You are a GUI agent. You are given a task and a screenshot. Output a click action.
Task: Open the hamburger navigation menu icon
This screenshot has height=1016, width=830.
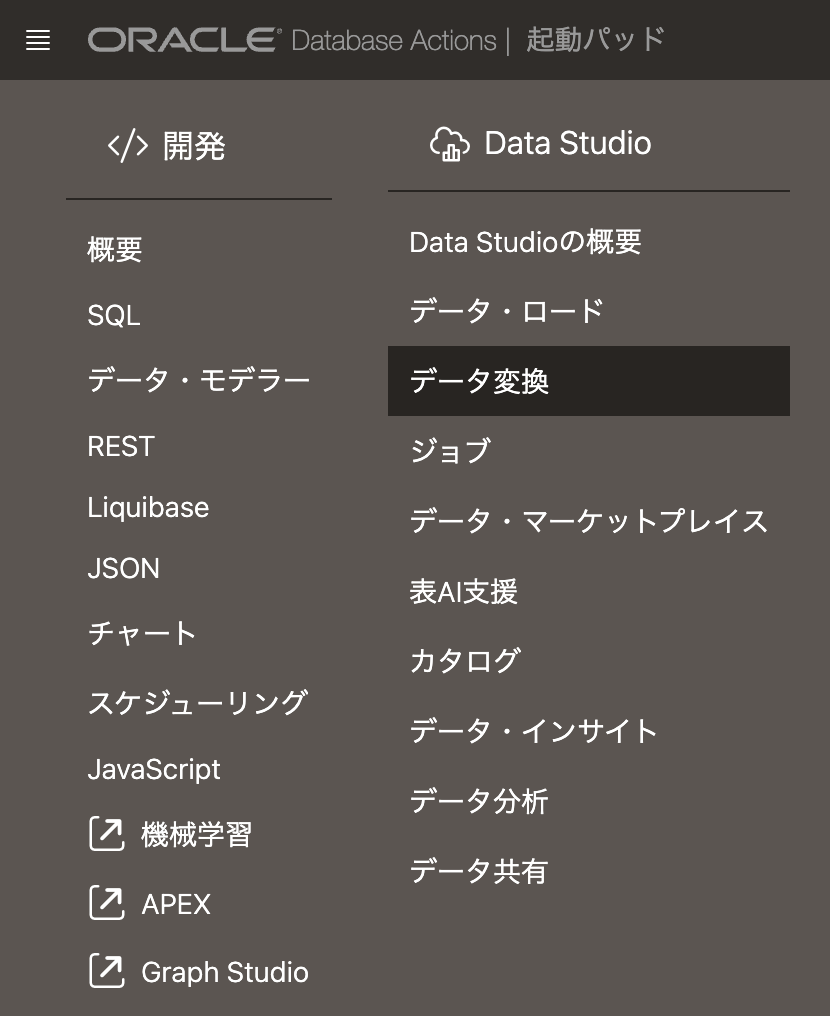38,40
